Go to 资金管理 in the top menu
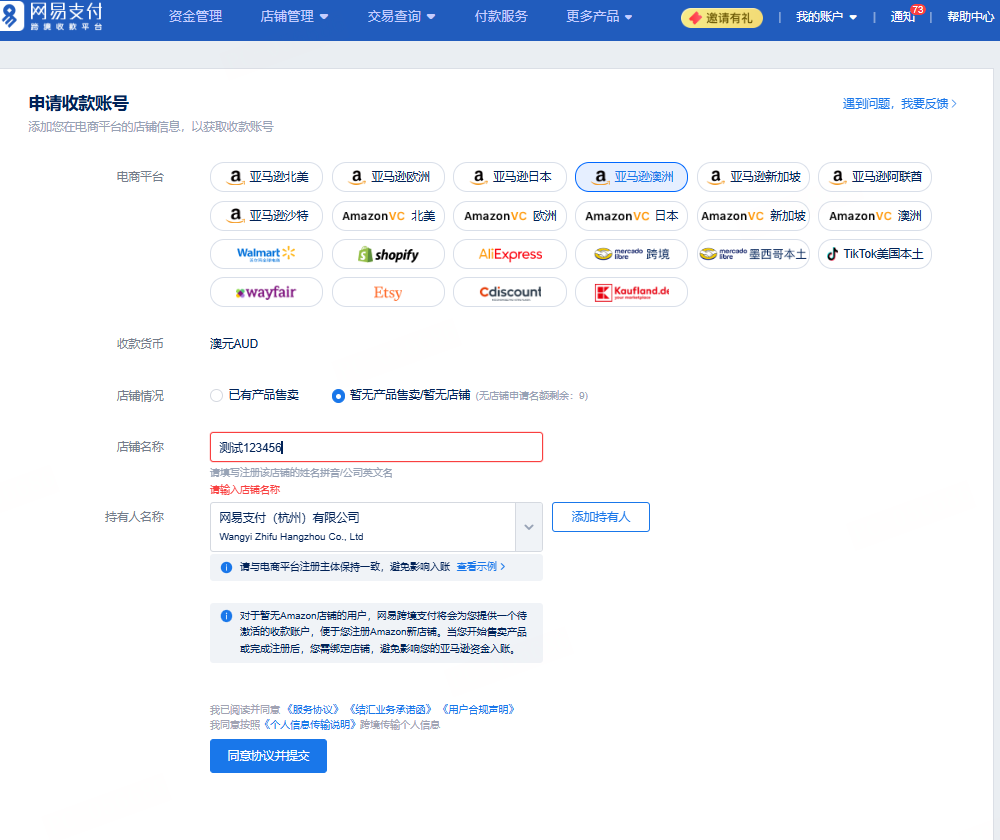Viewport: 1000px width, 840px height. coord(194,16)
